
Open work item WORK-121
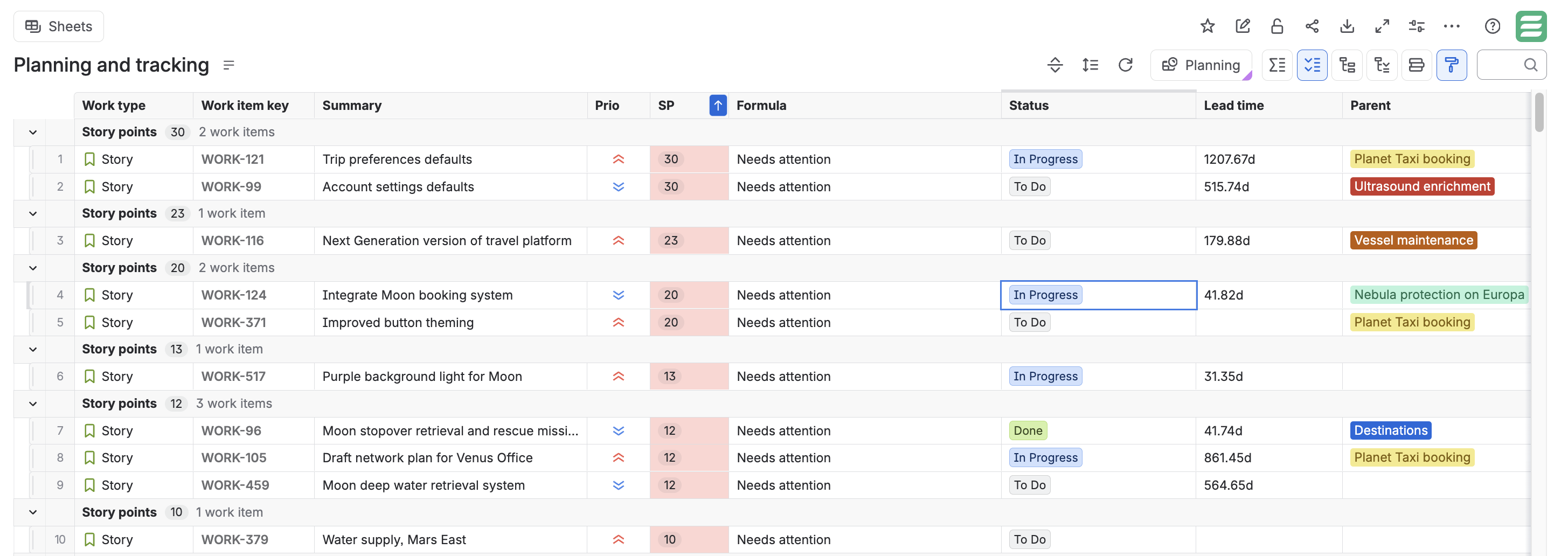[x=233, y=159]
